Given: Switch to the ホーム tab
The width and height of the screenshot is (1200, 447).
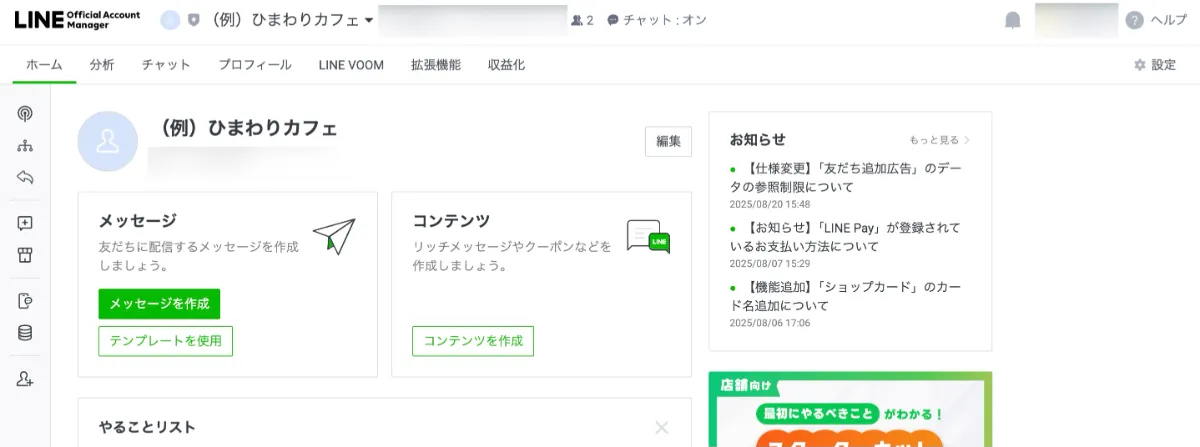Looking at the screenshot, I should (44, 65).
